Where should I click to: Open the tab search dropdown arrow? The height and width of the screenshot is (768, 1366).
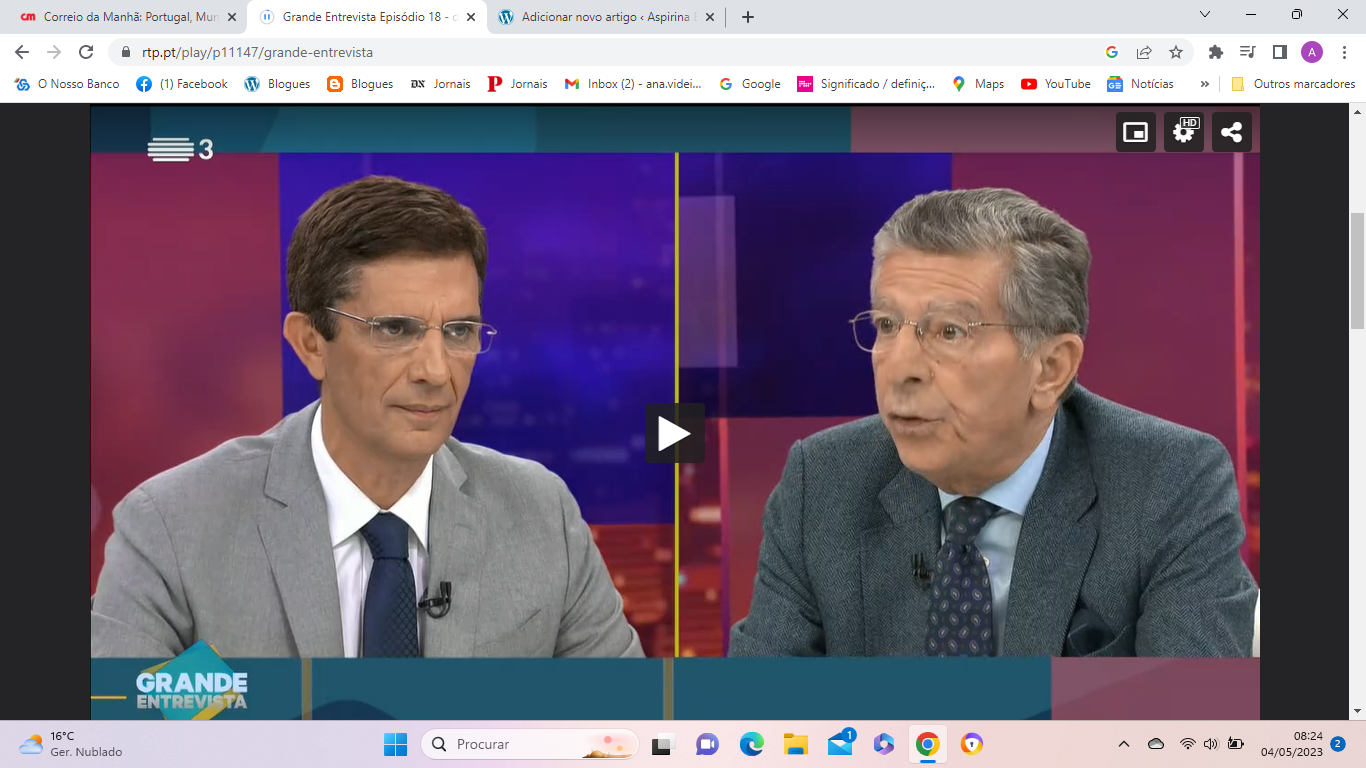tap(1205, 15)
